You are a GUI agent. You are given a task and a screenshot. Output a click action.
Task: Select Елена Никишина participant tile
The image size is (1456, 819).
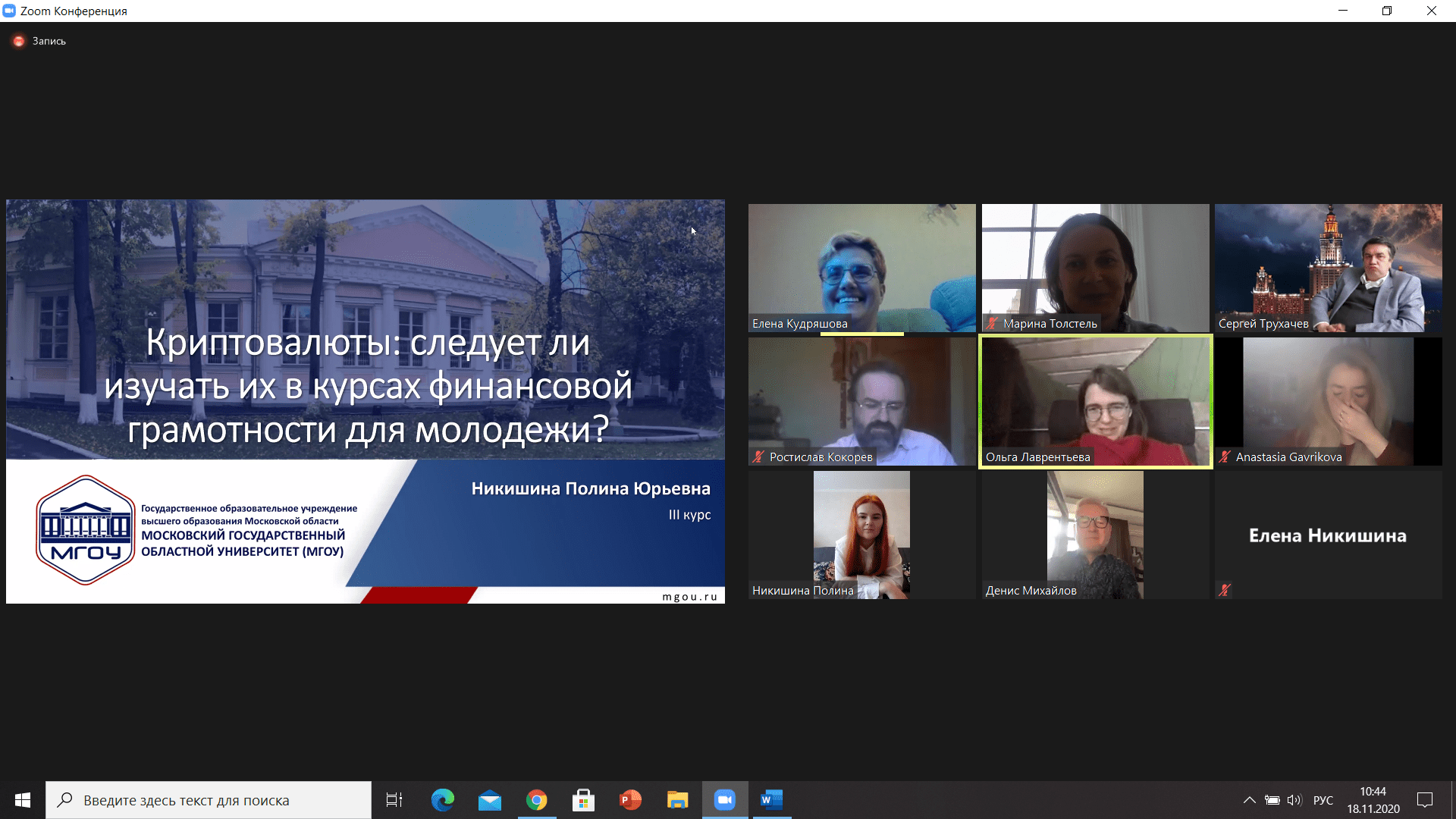point(1329,535)
